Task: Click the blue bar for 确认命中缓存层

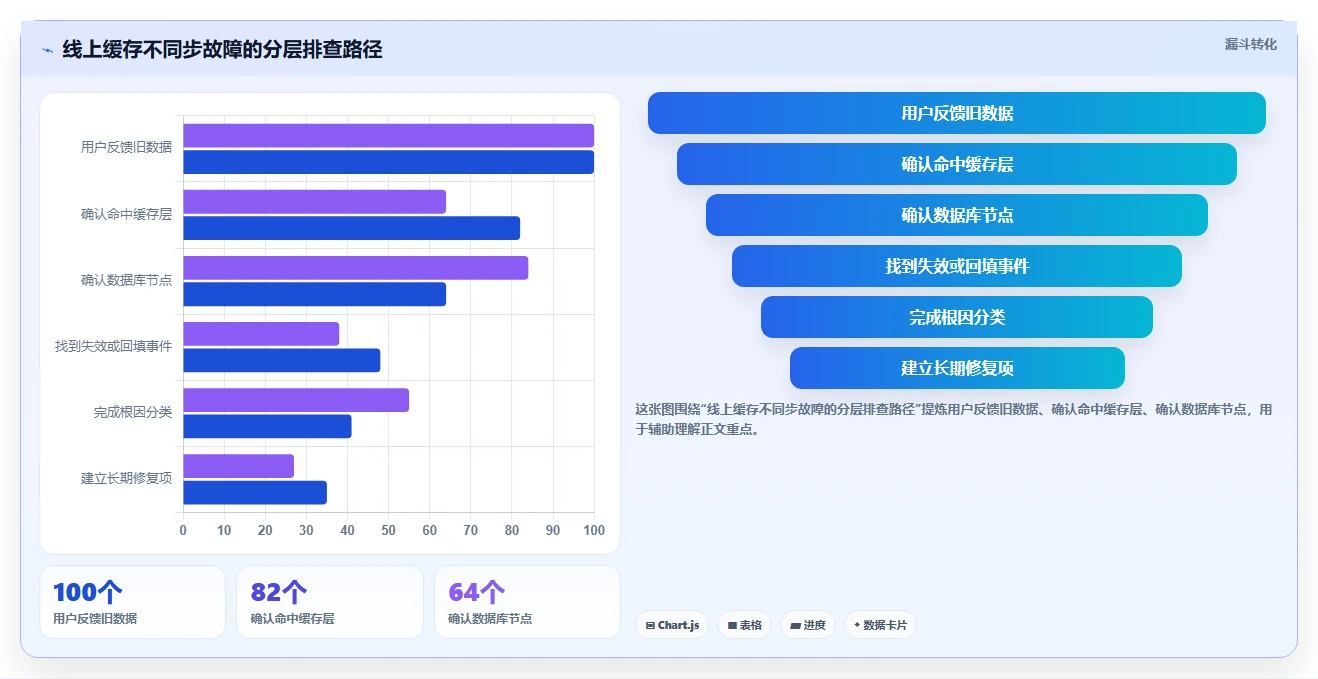Action: [x=351, y=228]
